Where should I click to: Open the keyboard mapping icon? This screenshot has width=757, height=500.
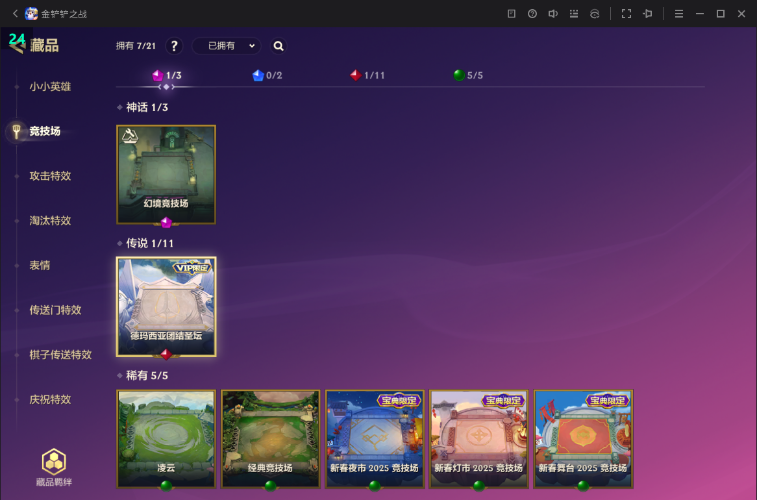pos(574,14)
